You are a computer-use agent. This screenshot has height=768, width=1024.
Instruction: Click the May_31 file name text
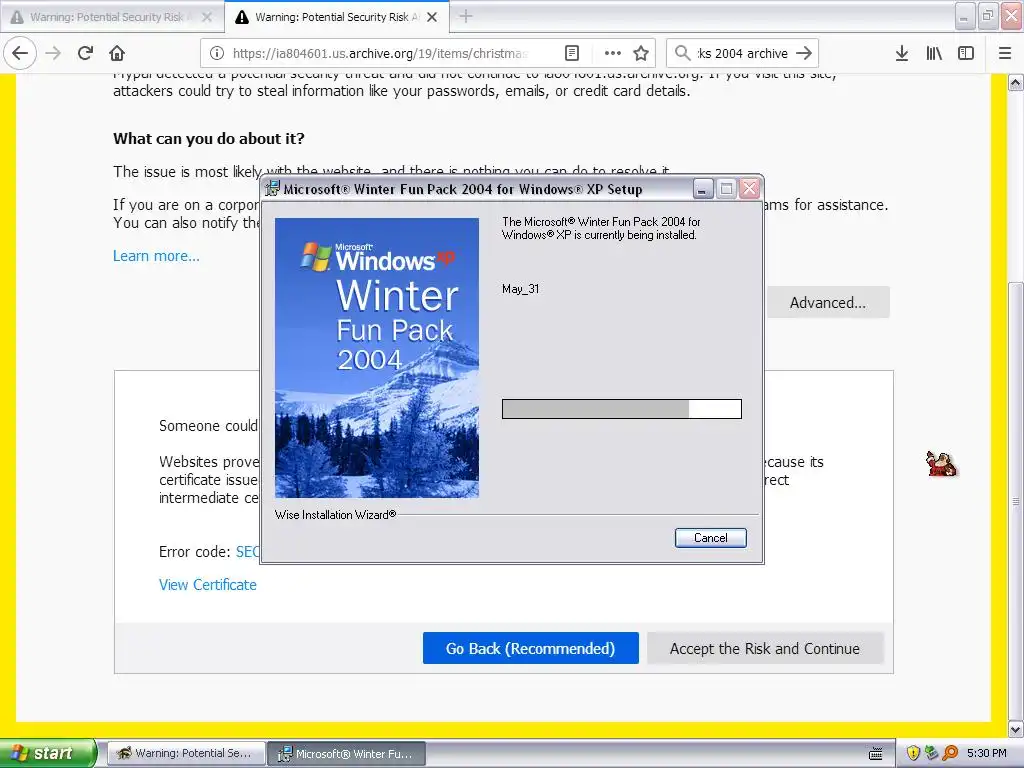(x=520, y=289)
